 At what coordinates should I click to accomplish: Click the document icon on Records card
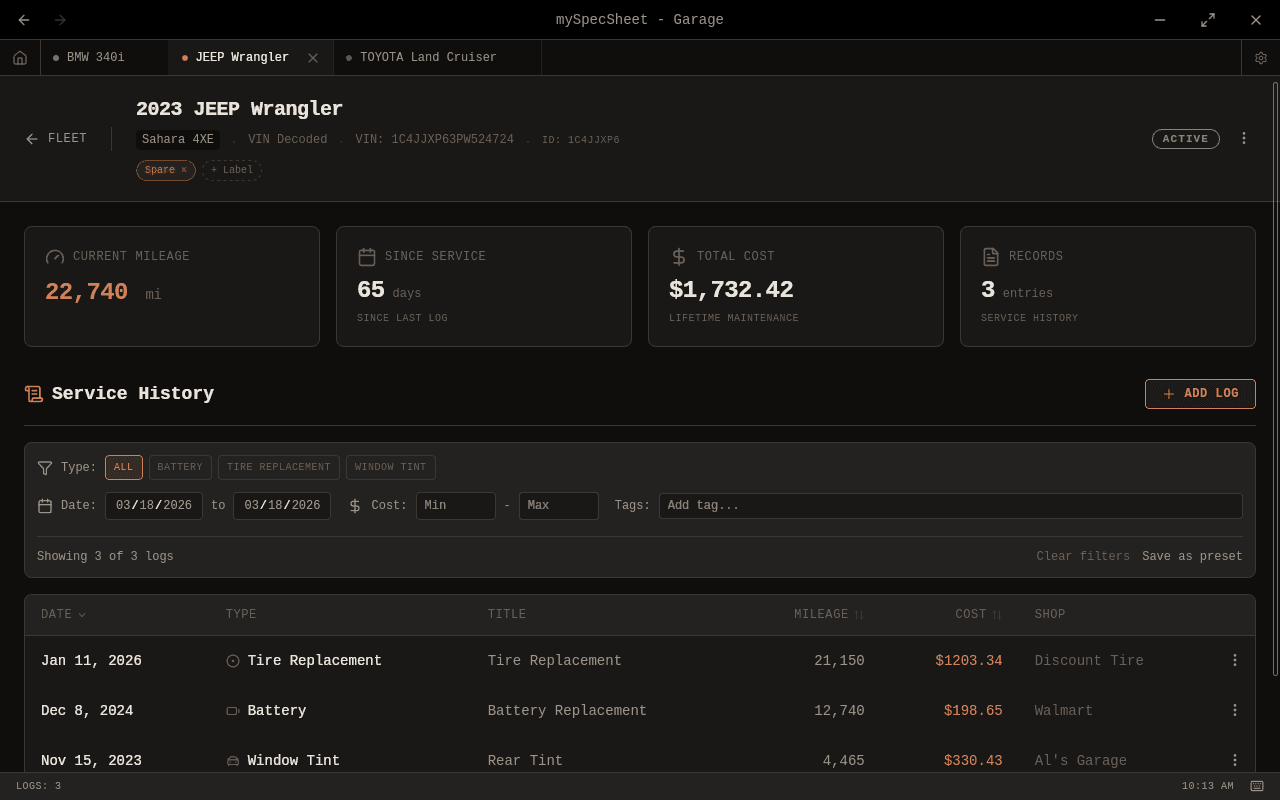coord(991,256)
